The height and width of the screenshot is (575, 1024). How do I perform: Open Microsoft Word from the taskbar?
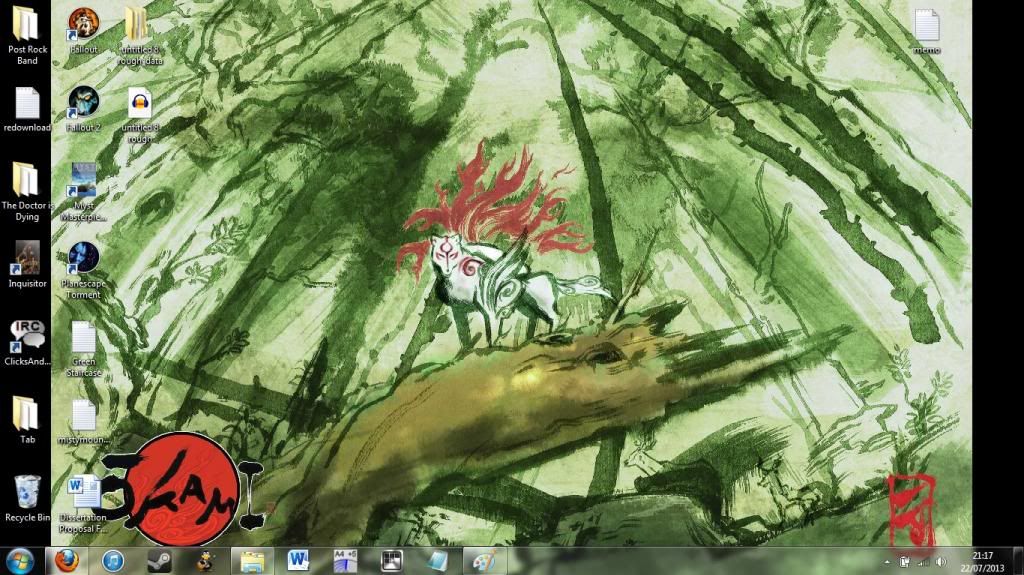click(298, 561)
